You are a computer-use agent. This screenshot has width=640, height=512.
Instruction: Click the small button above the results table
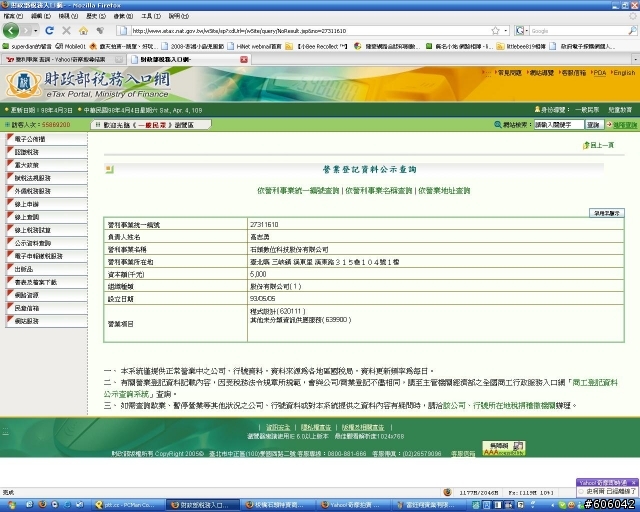(607, 213)
